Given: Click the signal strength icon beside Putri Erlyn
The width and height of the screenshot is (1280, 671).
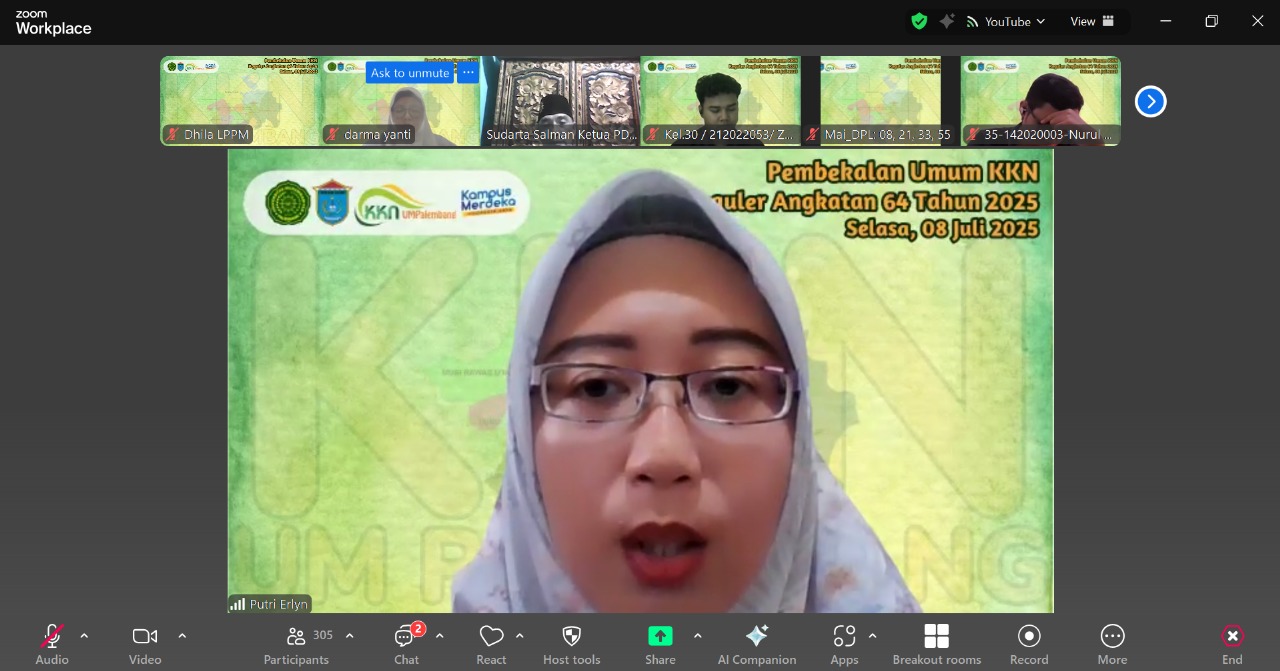Looking at the screenshot, I should click(x=238, y=604).
